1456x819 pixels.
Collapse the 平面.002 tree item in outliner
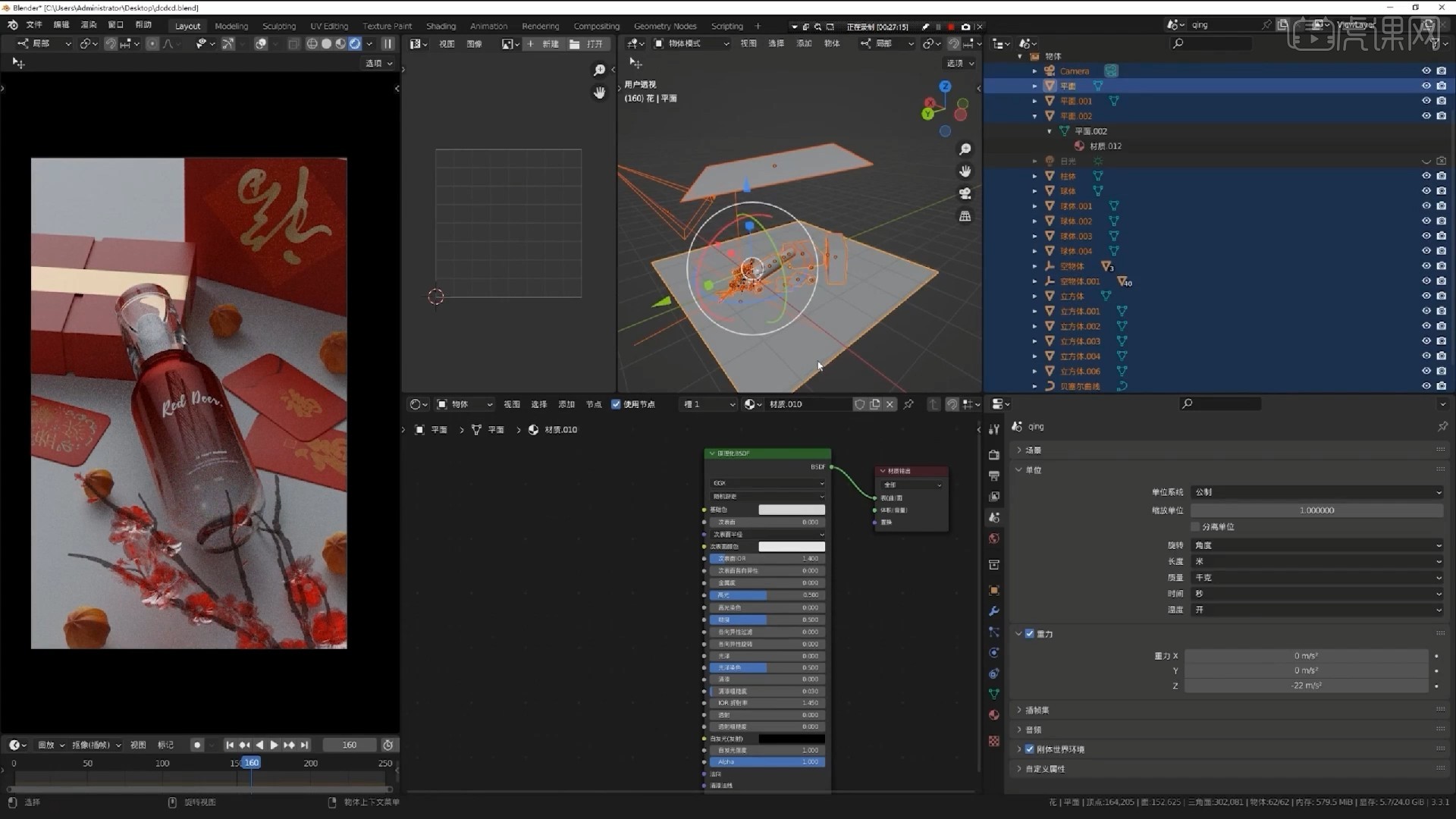point(1035,116)
